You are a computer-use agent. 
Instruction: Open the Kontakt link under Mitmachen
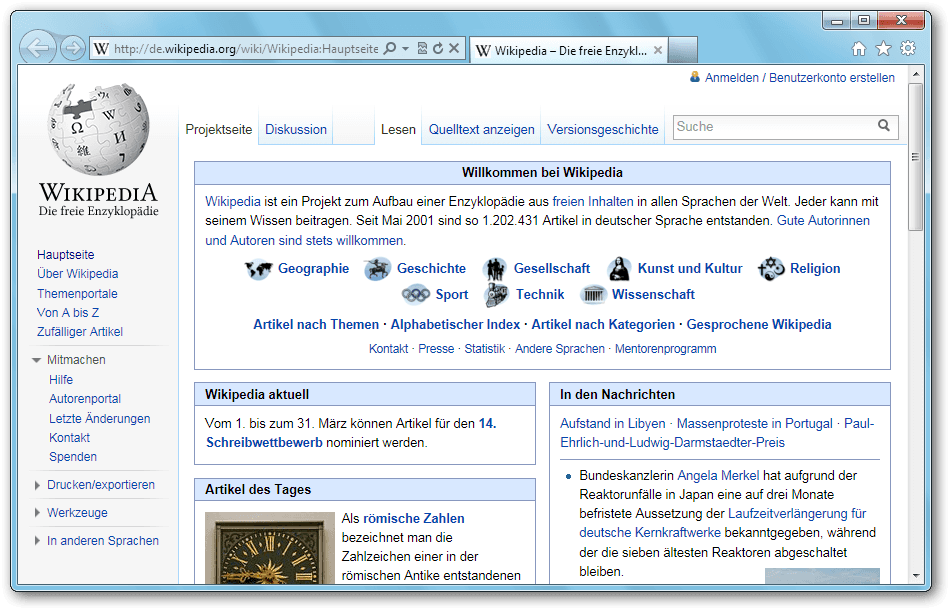click(x=69, y=438)
